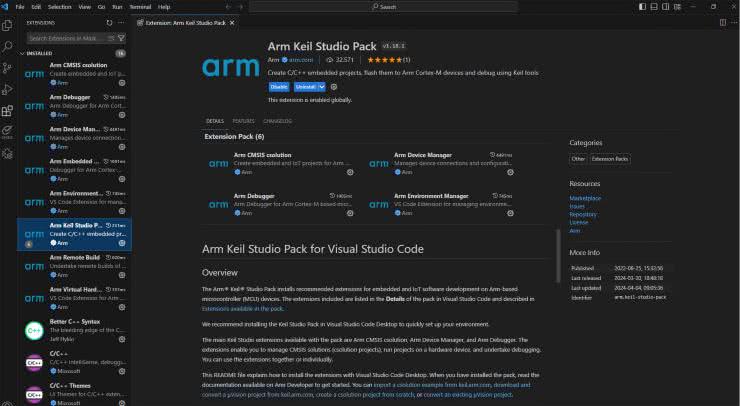This screenshot has height=406, width=740.
Task: Open Source Control view in activity bar
Action: (8, 68)
